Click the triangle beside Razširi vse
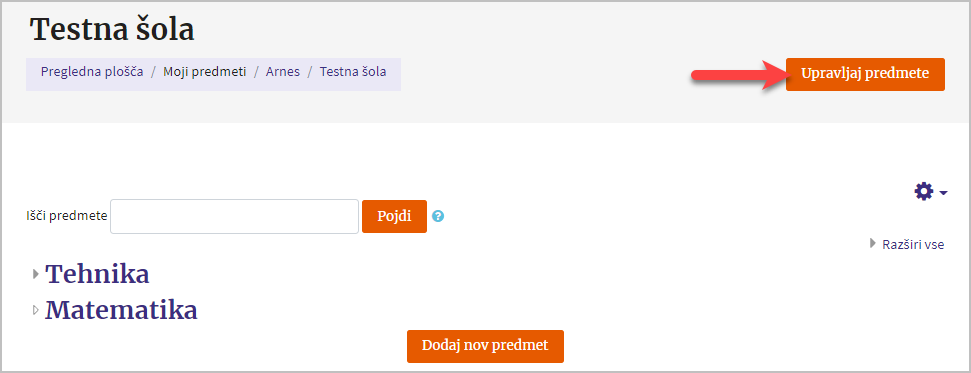Screen dimensions: 971x373 coord(873,244)
